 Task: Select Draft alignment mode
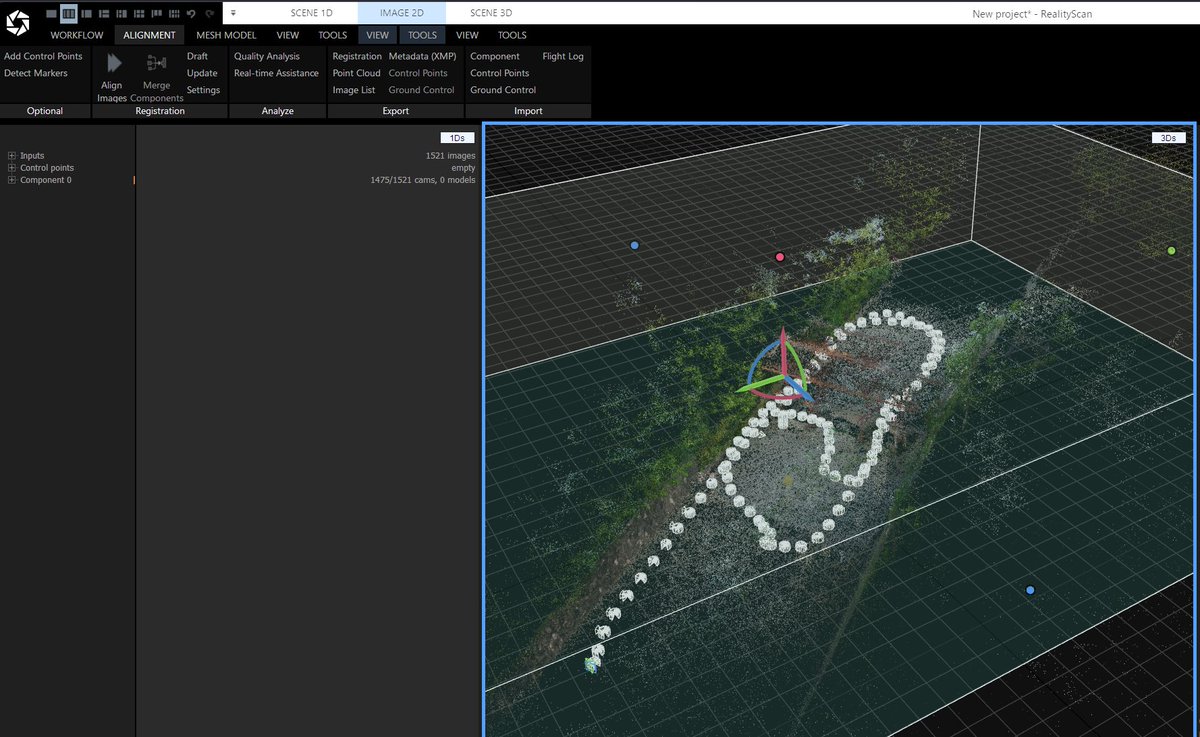tap(197, 56)
